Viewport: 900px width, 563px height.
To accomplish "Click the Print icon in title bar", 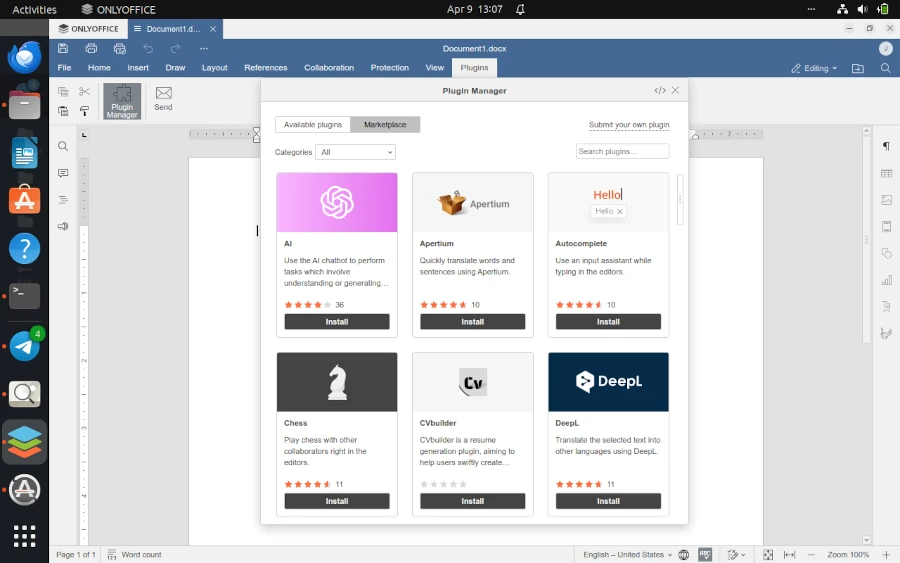I will point(91,48).
